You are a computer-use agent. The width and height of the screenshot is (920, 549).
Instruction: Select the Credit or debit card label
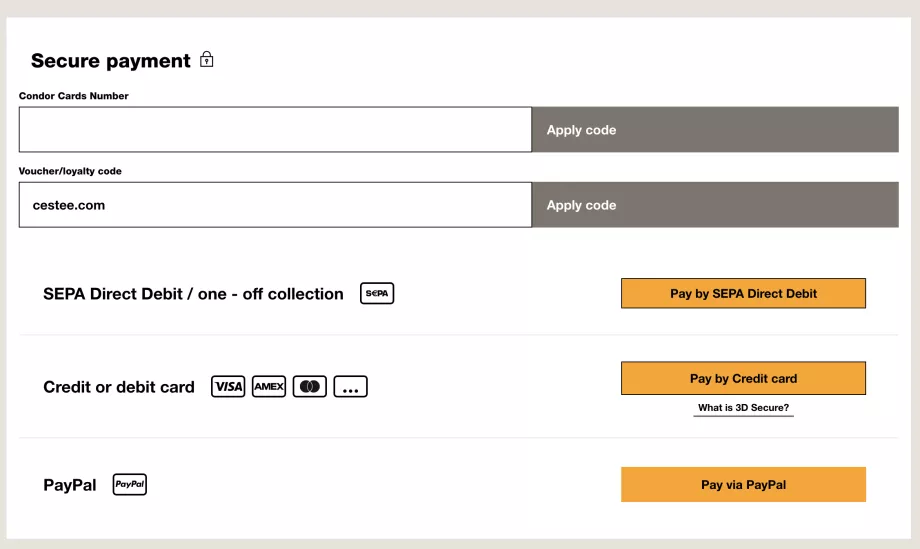tap(119, 387)
